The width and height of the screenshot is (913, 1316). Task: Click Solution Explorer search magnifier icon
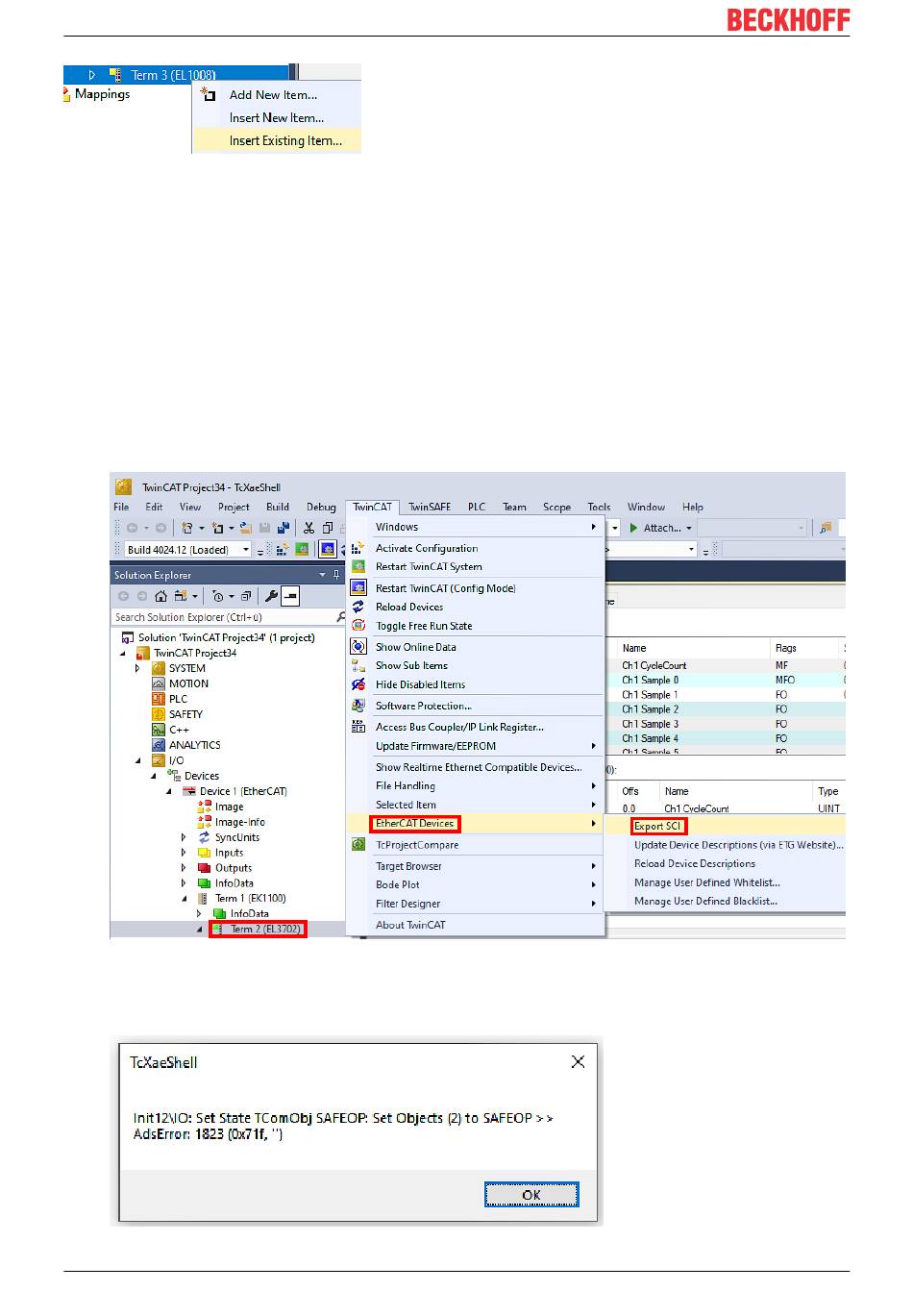[x=340, y=617]
